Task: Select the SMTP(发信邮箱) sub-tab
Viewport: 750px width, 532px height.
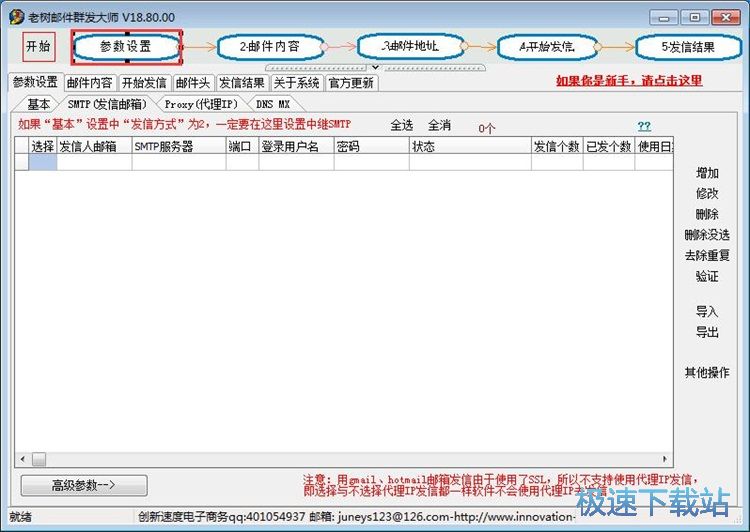Action: (x=107, y=104)
